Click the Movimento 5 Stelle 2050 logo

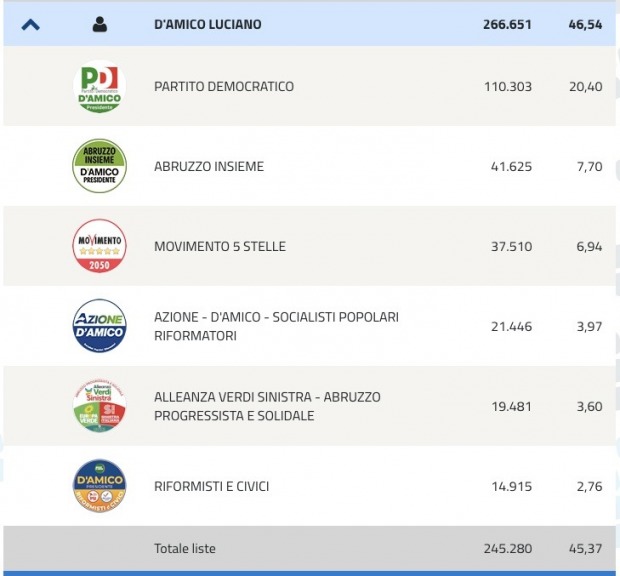100,246
